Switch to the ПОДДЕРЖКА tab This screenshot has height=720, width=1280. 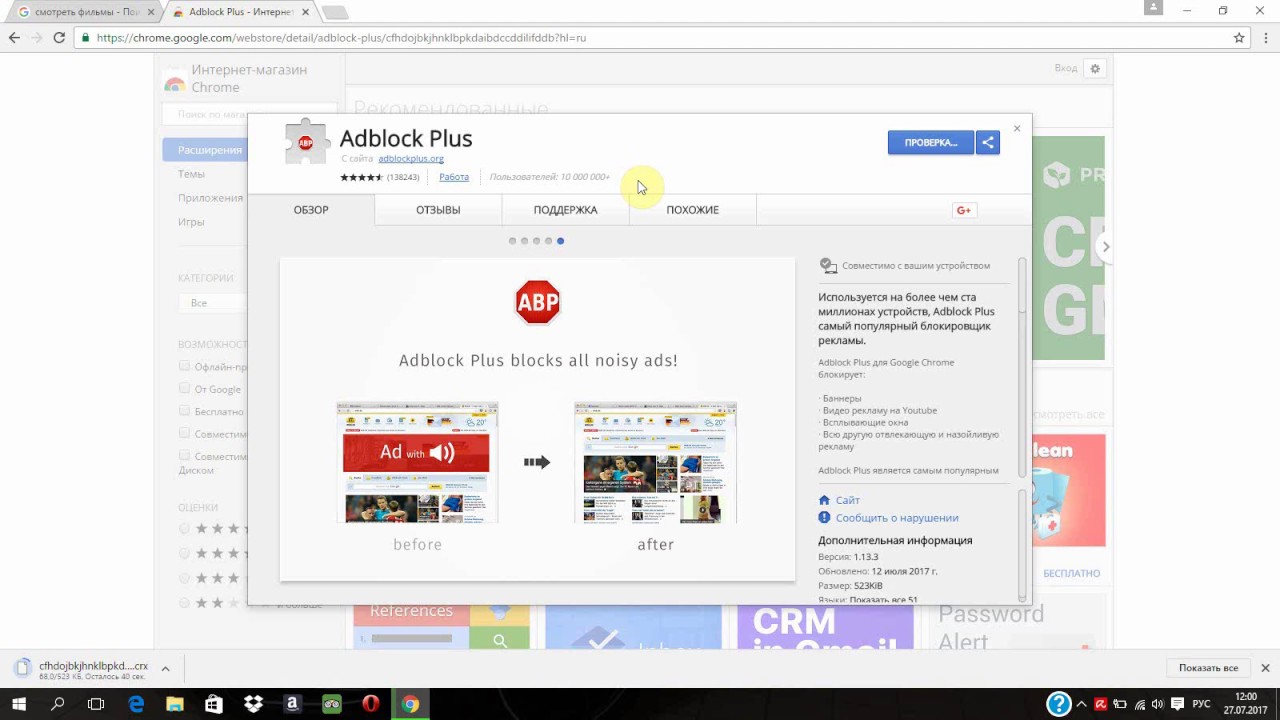click(x=565, y=210)
